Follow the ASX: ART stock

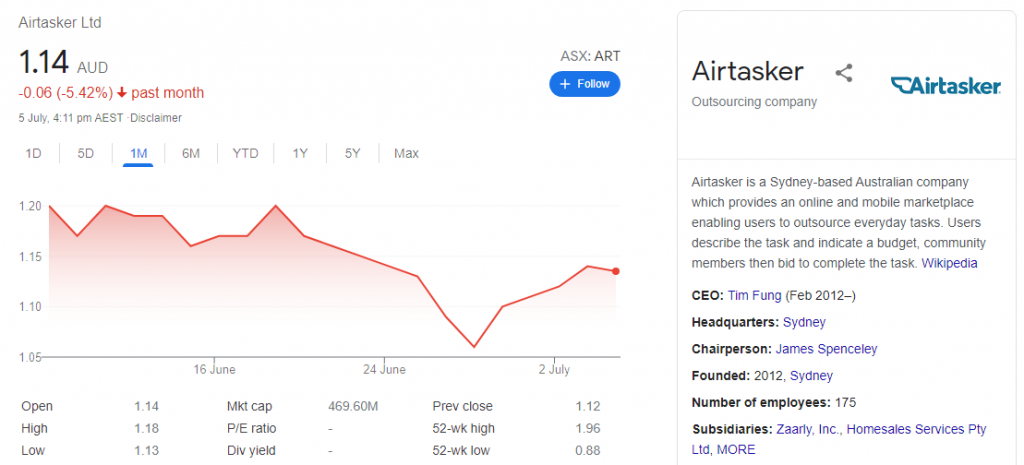(584, 84)
